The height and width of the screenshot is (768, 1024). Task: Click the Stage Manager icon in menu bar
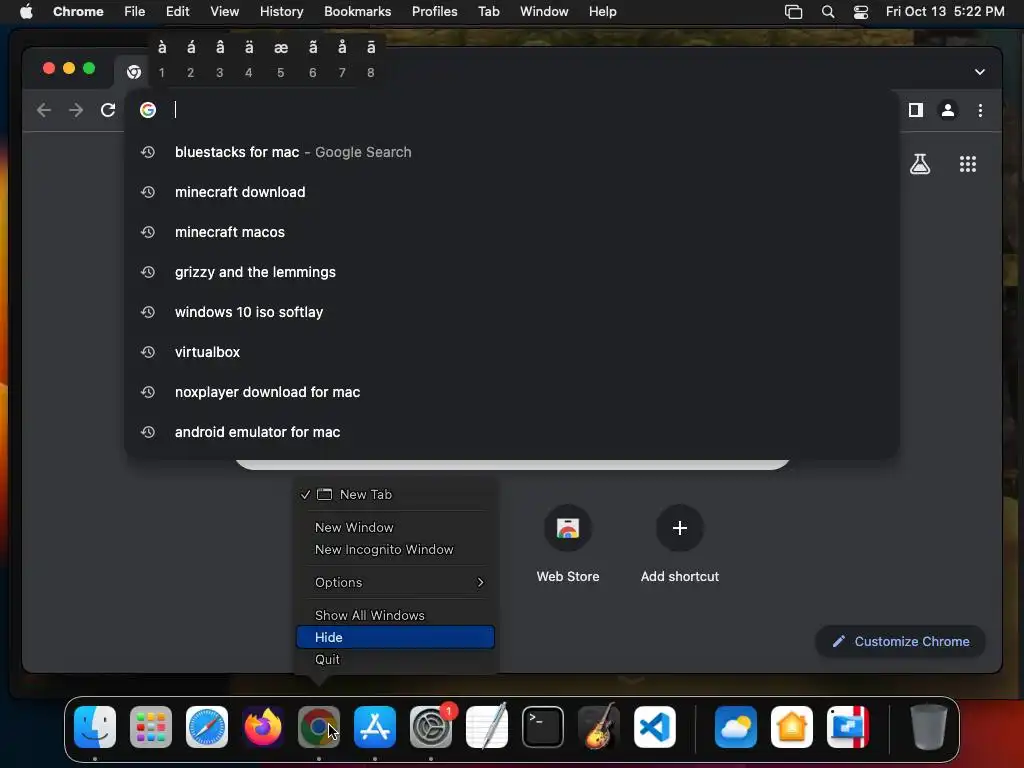click(793, 12)
